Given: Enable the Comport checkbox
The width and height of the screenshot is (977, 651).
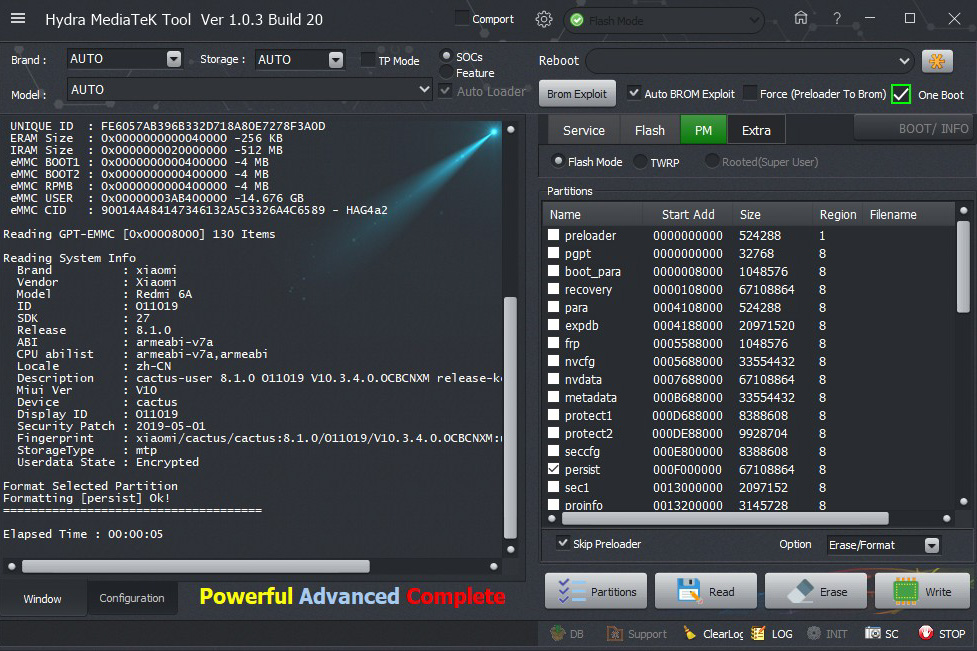Looking at the screenshot, I should tap(461, 19).
